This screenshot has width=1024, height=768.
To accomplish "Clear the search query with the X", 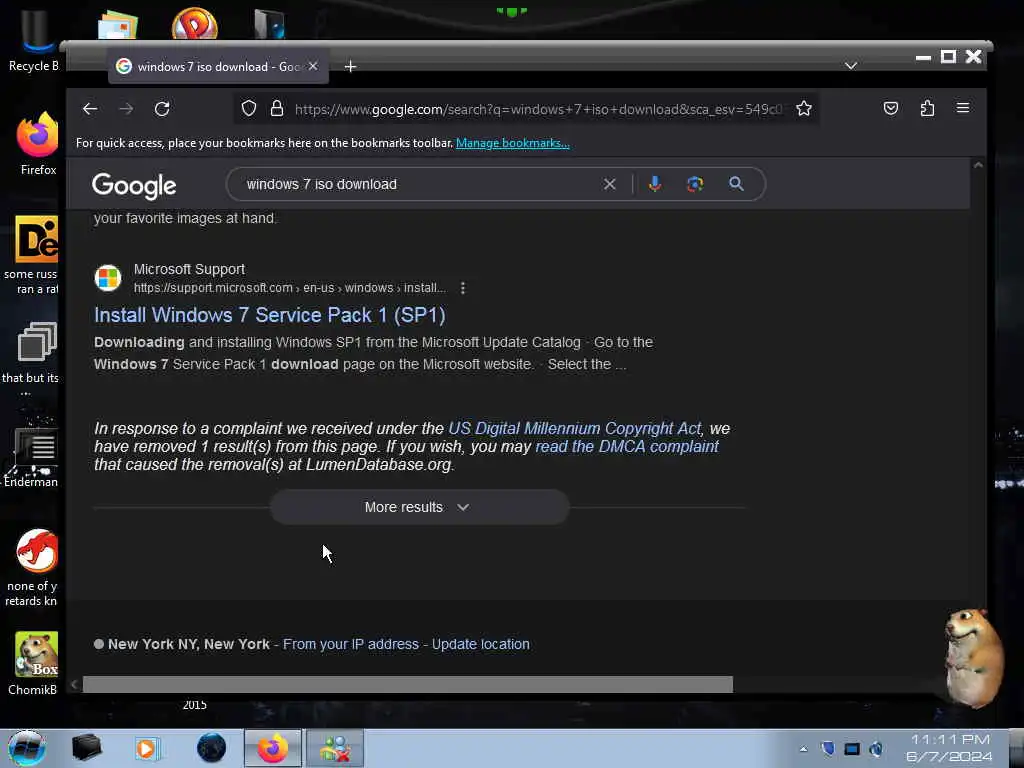I will 609,184.
